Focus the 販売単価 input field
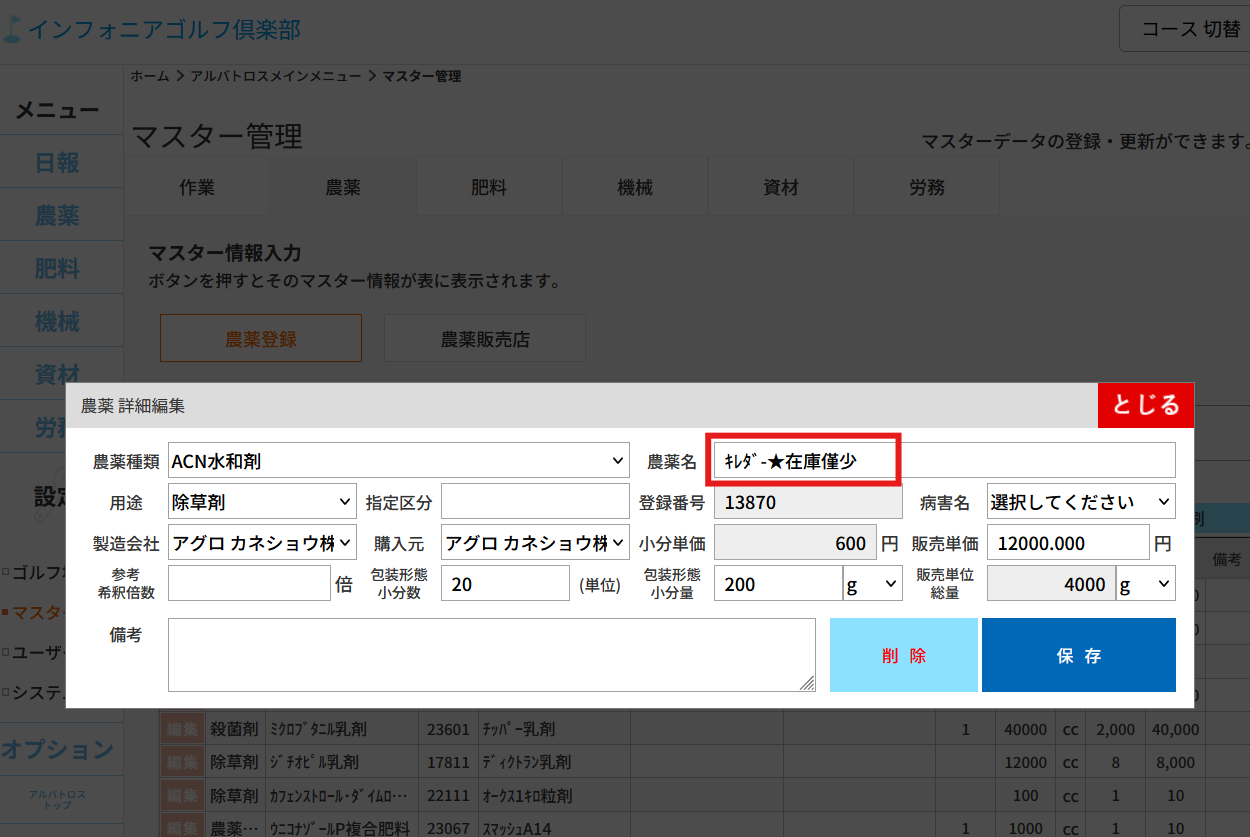Viewport: 1250px width, 837px height. coord(1067,543)
